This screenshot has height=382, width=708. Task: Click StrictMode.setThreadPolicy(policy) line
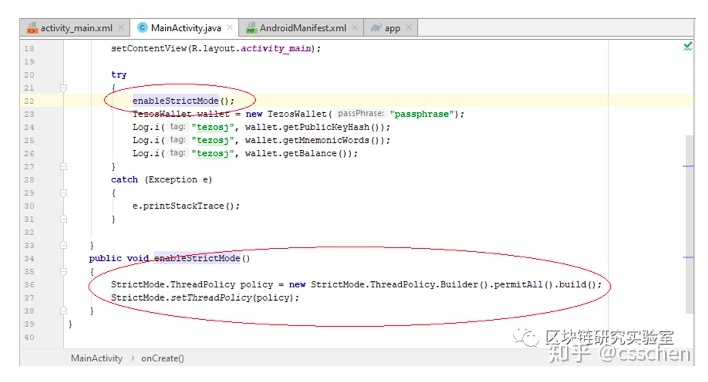click(x=205, y=298)
